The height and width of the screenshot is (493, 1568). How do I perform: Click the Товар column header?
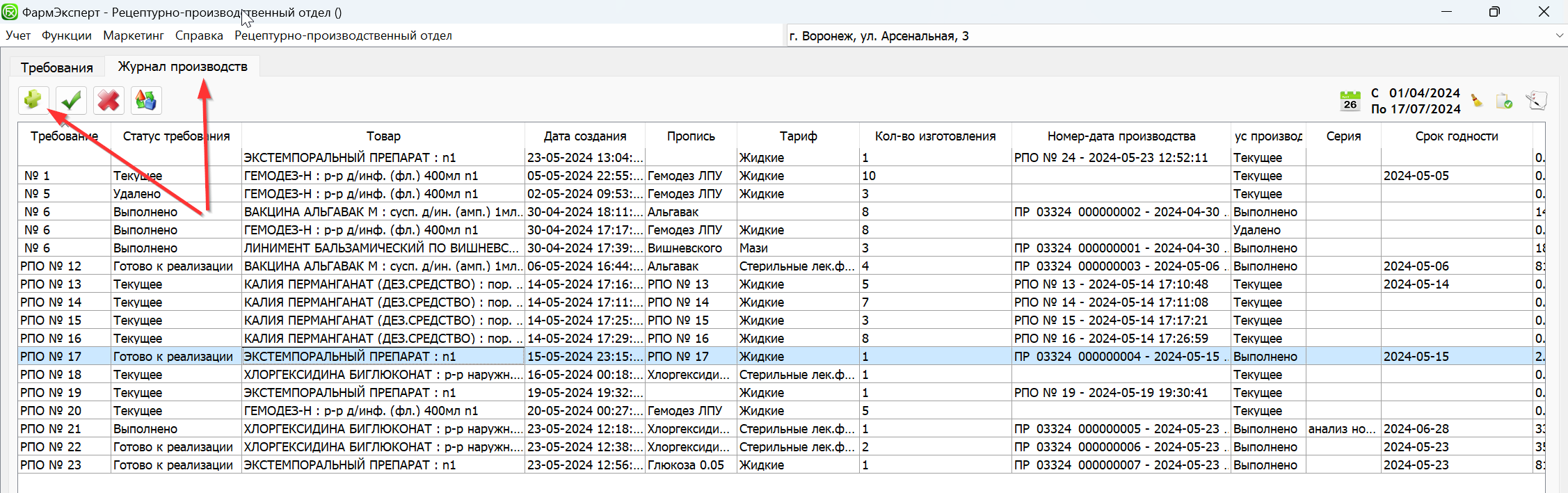point(383,136)
